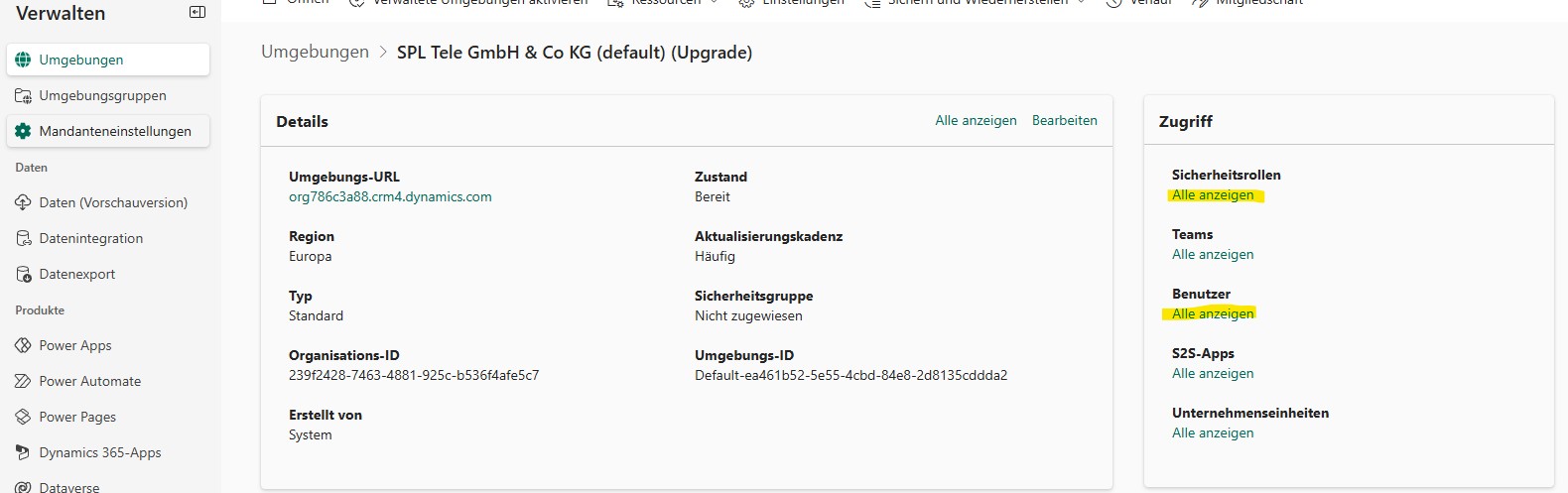Show all under Unternehmenseinheiten
This screenshot has width=1568, height=493.
tap(1213, 432)
